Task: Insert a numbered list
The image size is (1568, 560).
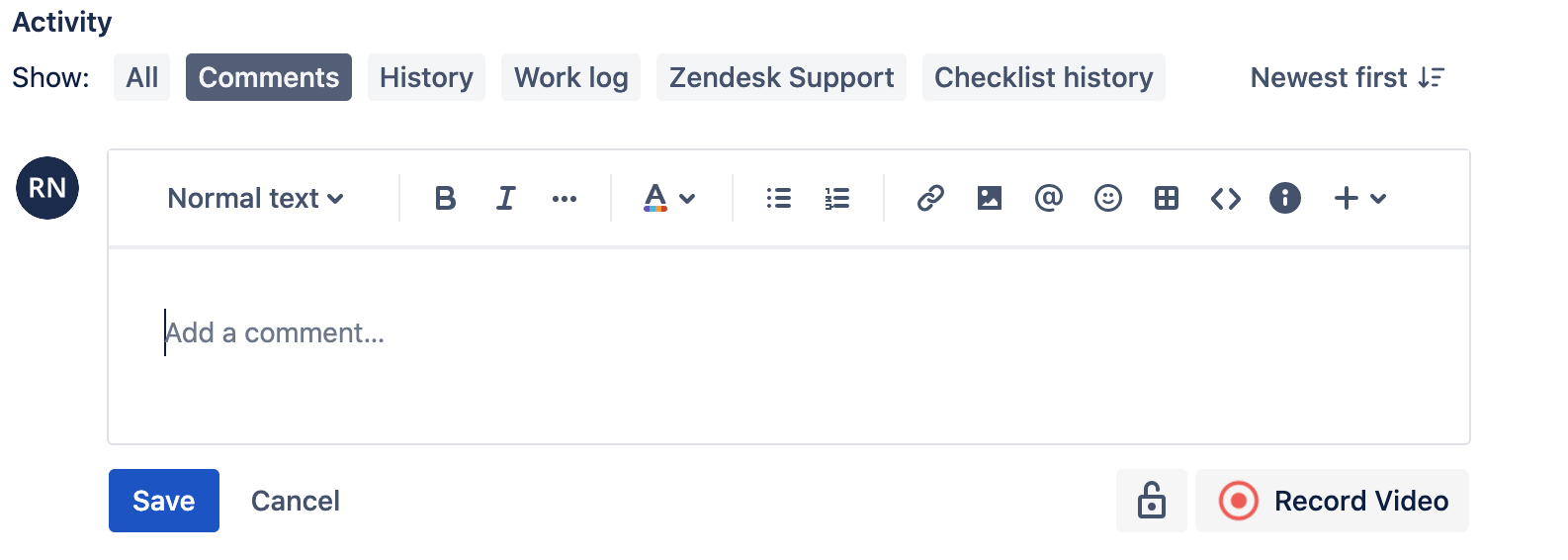Action: [837, 199]
